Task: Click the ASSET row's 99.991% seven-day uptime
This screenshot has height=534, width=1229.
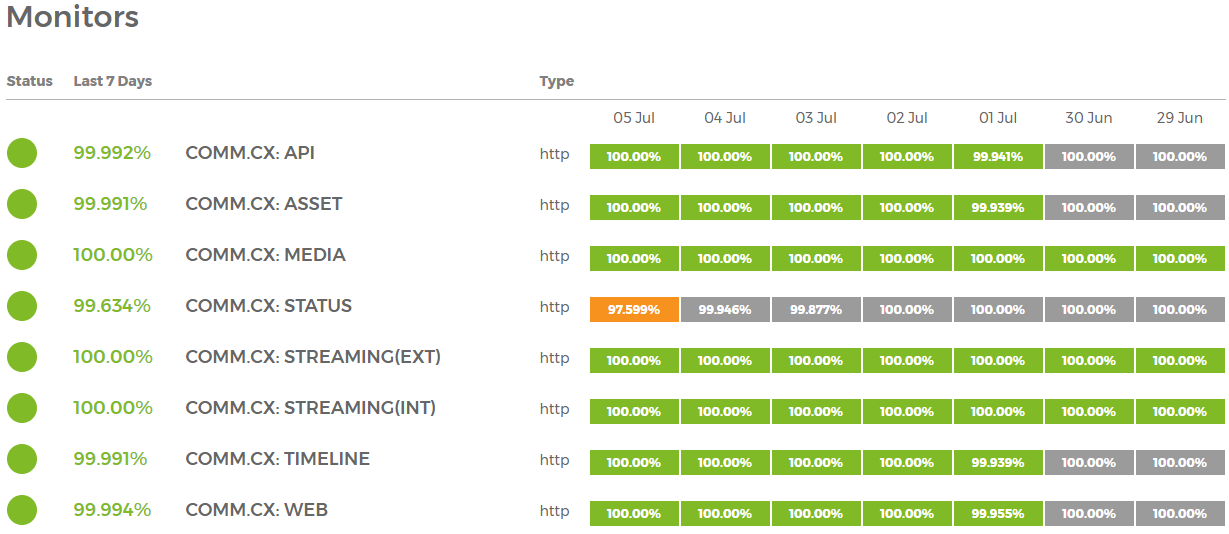Action: tap(110, 204)
